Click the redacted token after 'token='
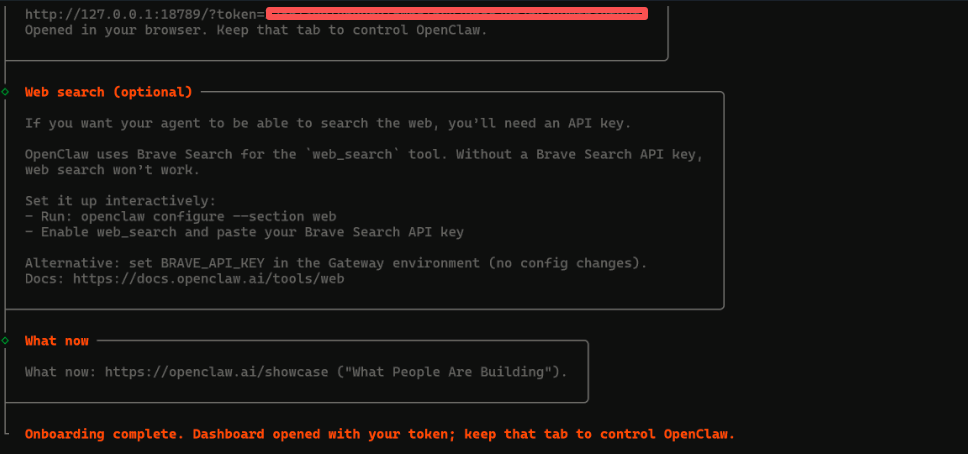 click(x=457, y=14)
